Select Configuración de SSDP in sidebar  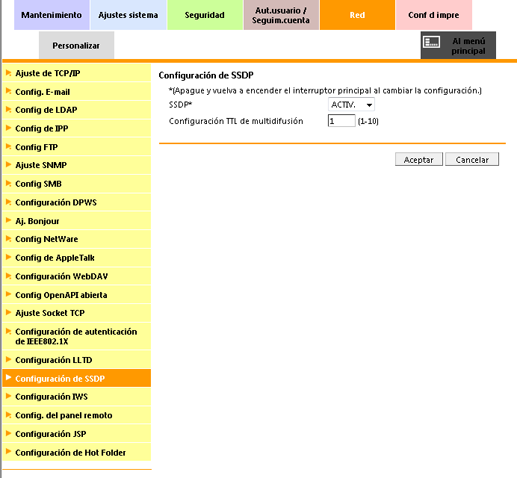(x=77, y=378)
